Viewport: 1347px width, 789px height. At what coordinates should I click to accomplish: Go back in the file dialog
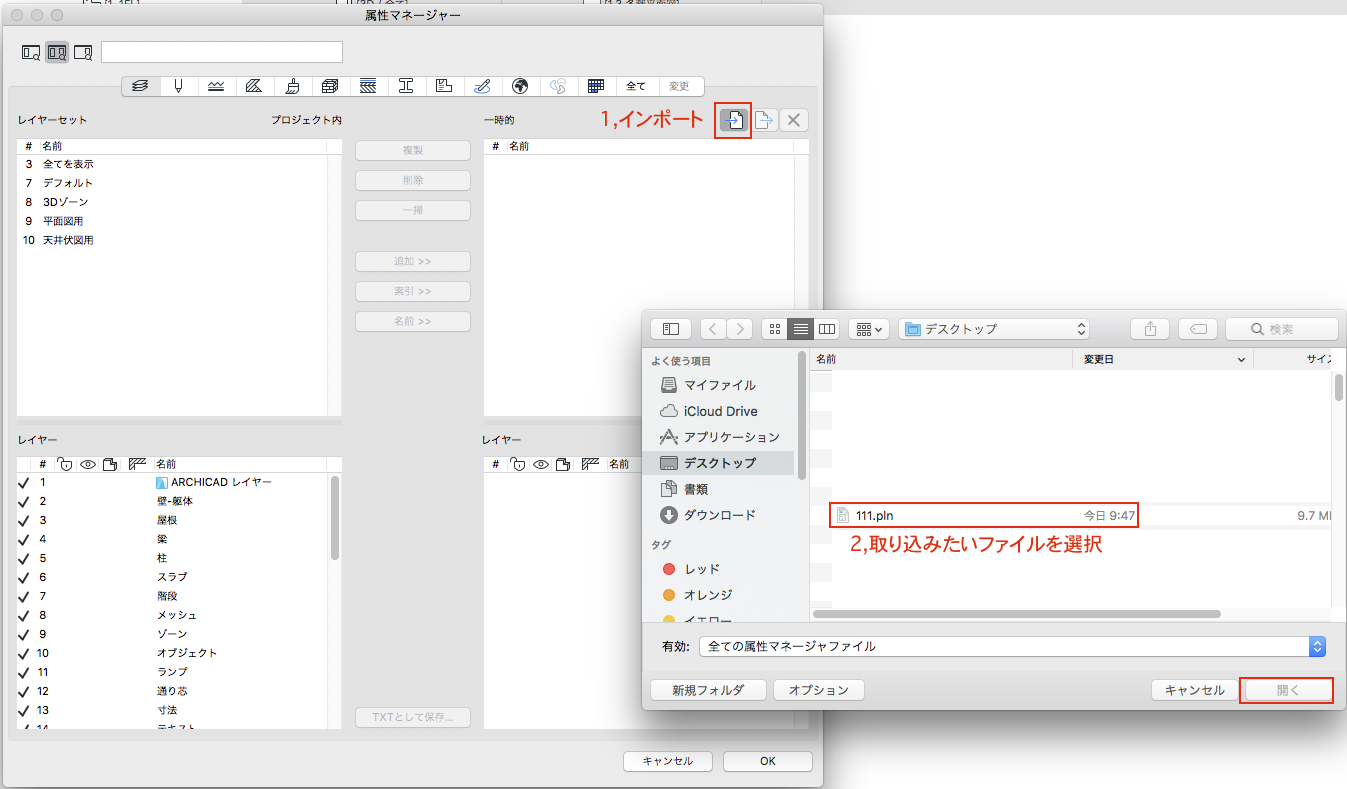pos(714,329)
